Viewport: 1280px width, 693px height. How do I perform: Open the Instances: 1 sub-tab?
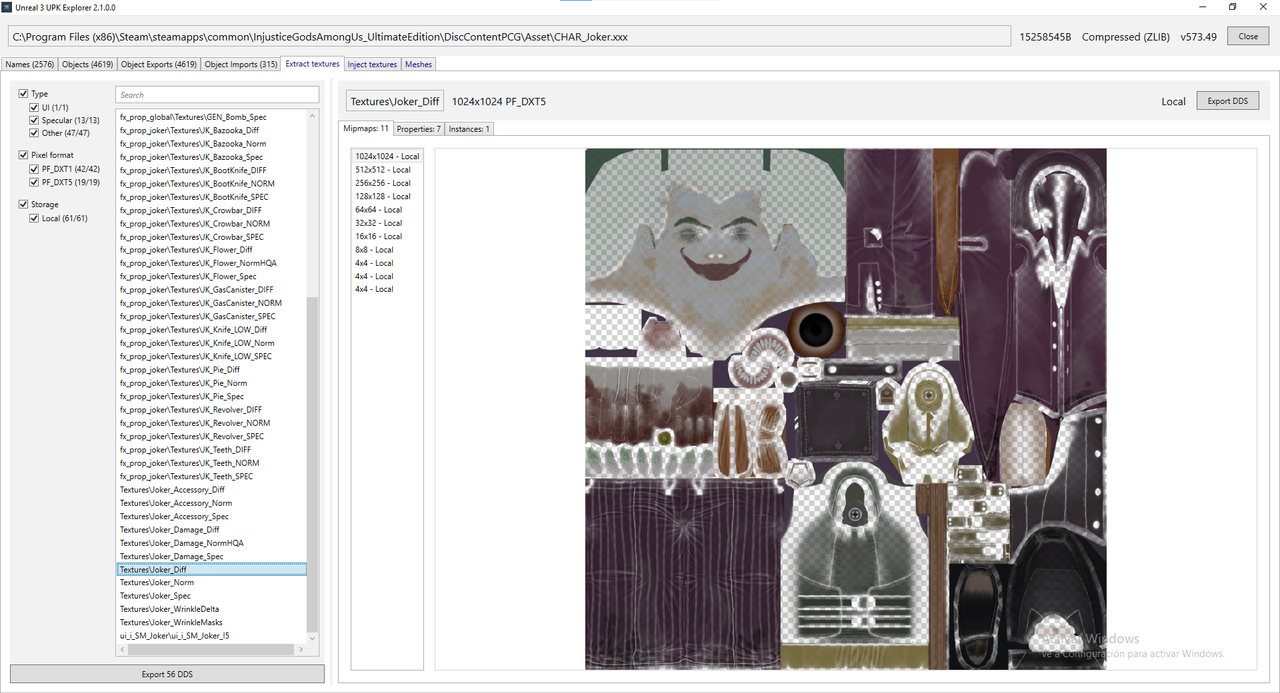468,129
